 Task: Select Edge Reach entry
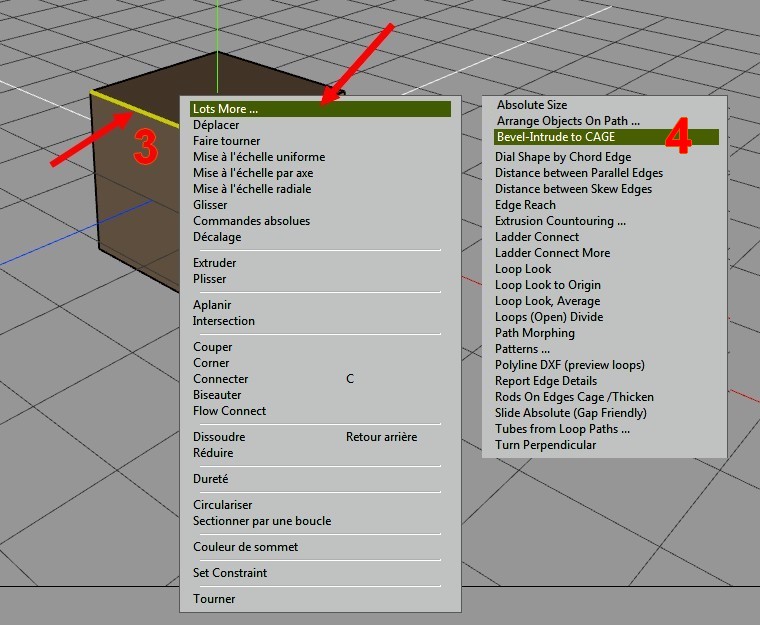click(525, 205)
